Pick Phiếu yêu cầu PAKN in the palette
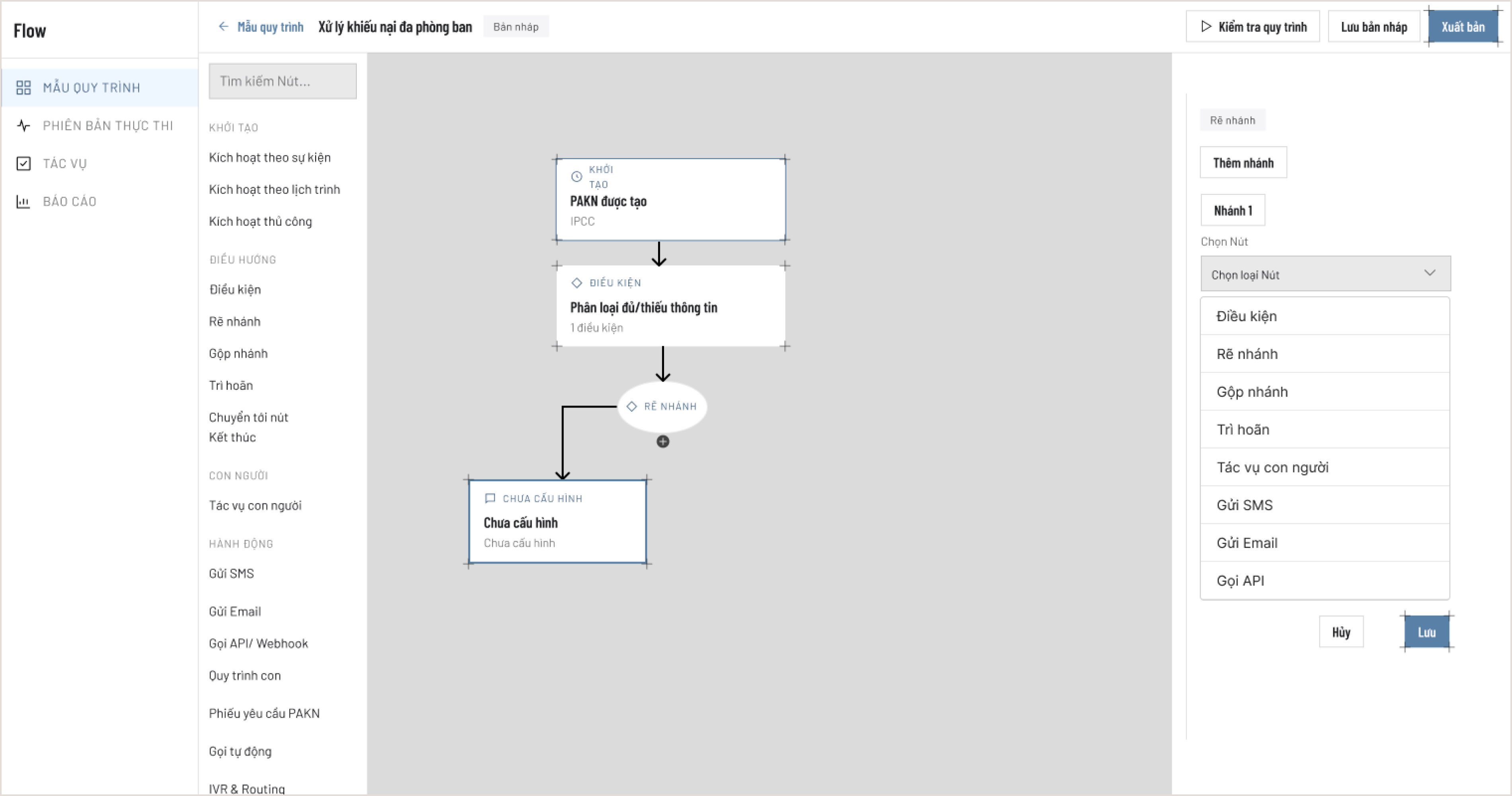Viewport: 1512px width, 796px height. (x=264, y=713)
